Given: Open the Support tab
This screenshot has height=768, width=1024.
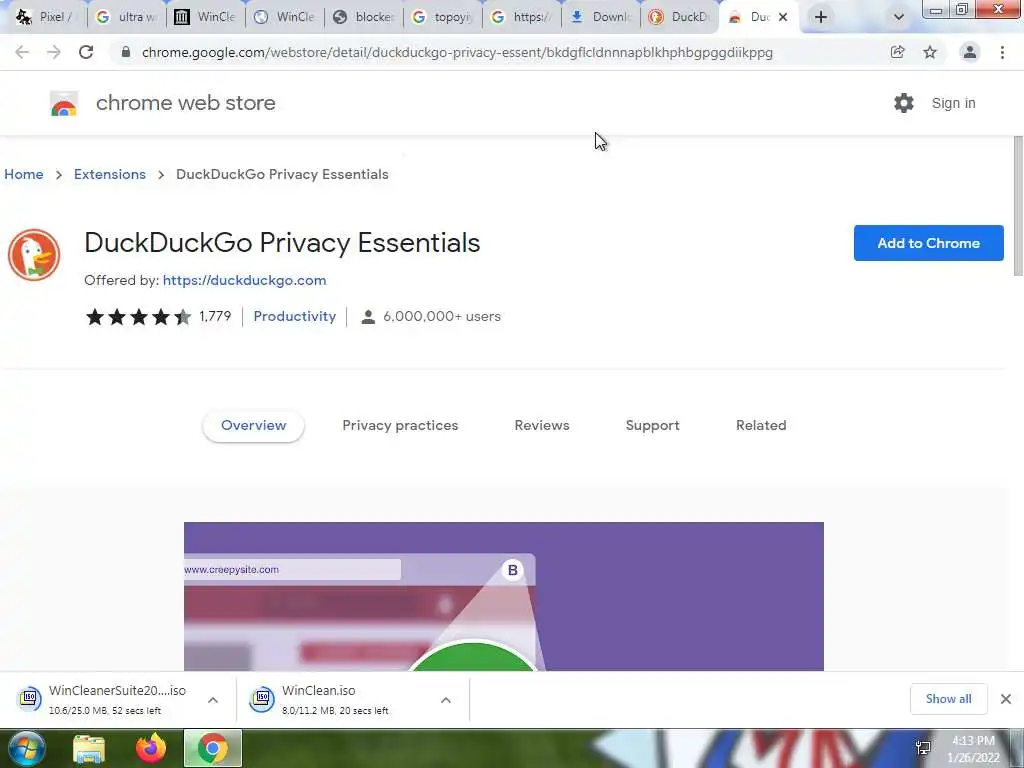Looking at the screenshot, I should [x=652, y=426].
